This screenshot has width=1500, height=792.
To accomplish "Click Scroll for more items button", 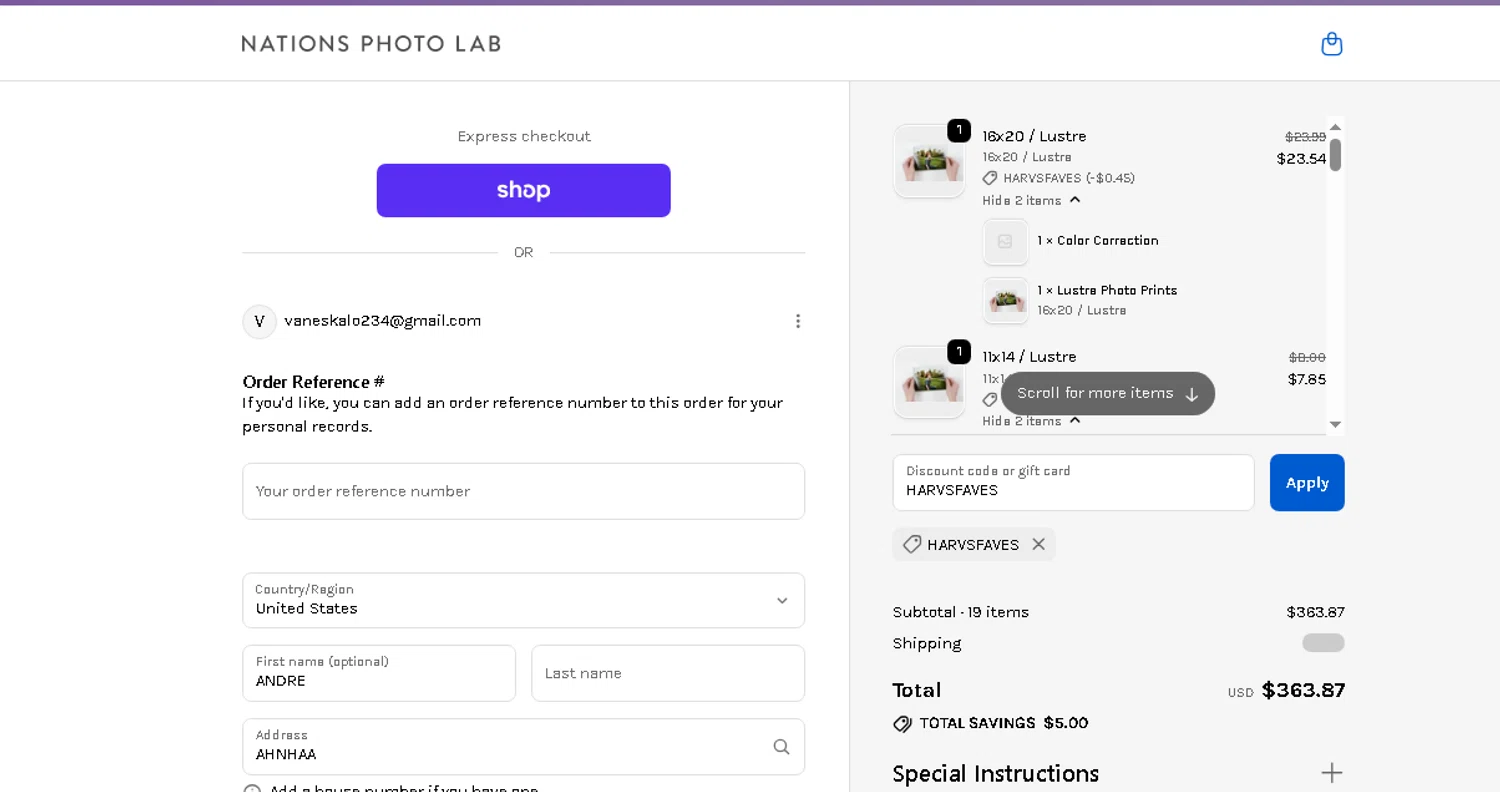I will (x=1108, y=393).
